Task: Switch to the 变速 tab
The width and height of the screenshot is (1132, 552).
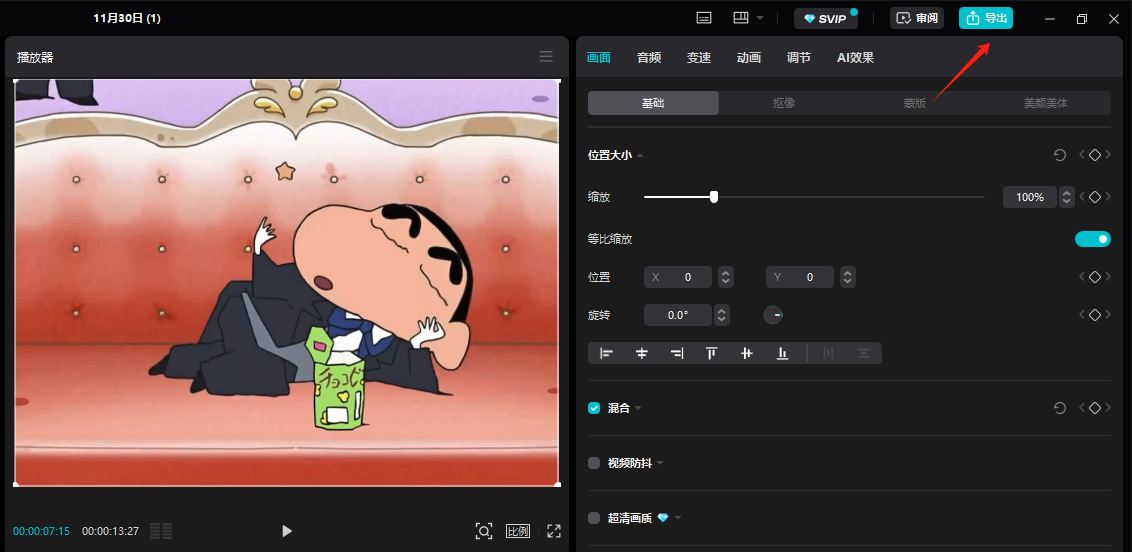Action: click(699, 58)
